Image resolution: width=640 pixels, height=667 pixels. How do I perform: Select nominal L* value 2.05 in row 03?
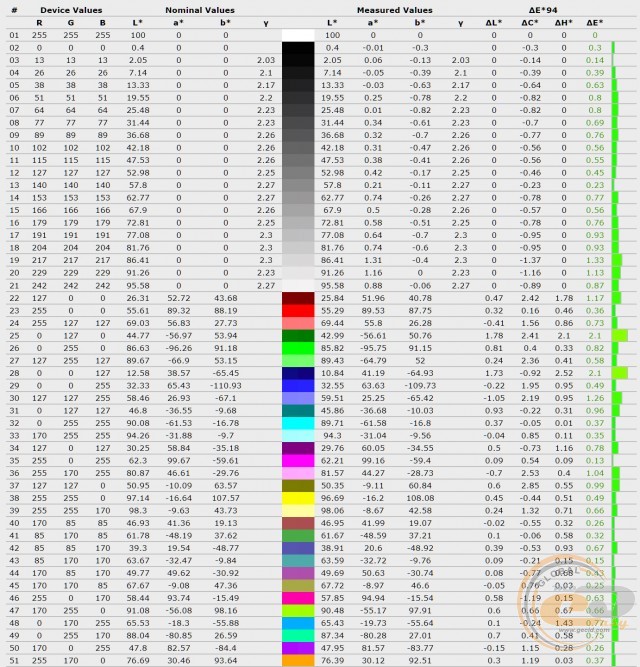138,60
